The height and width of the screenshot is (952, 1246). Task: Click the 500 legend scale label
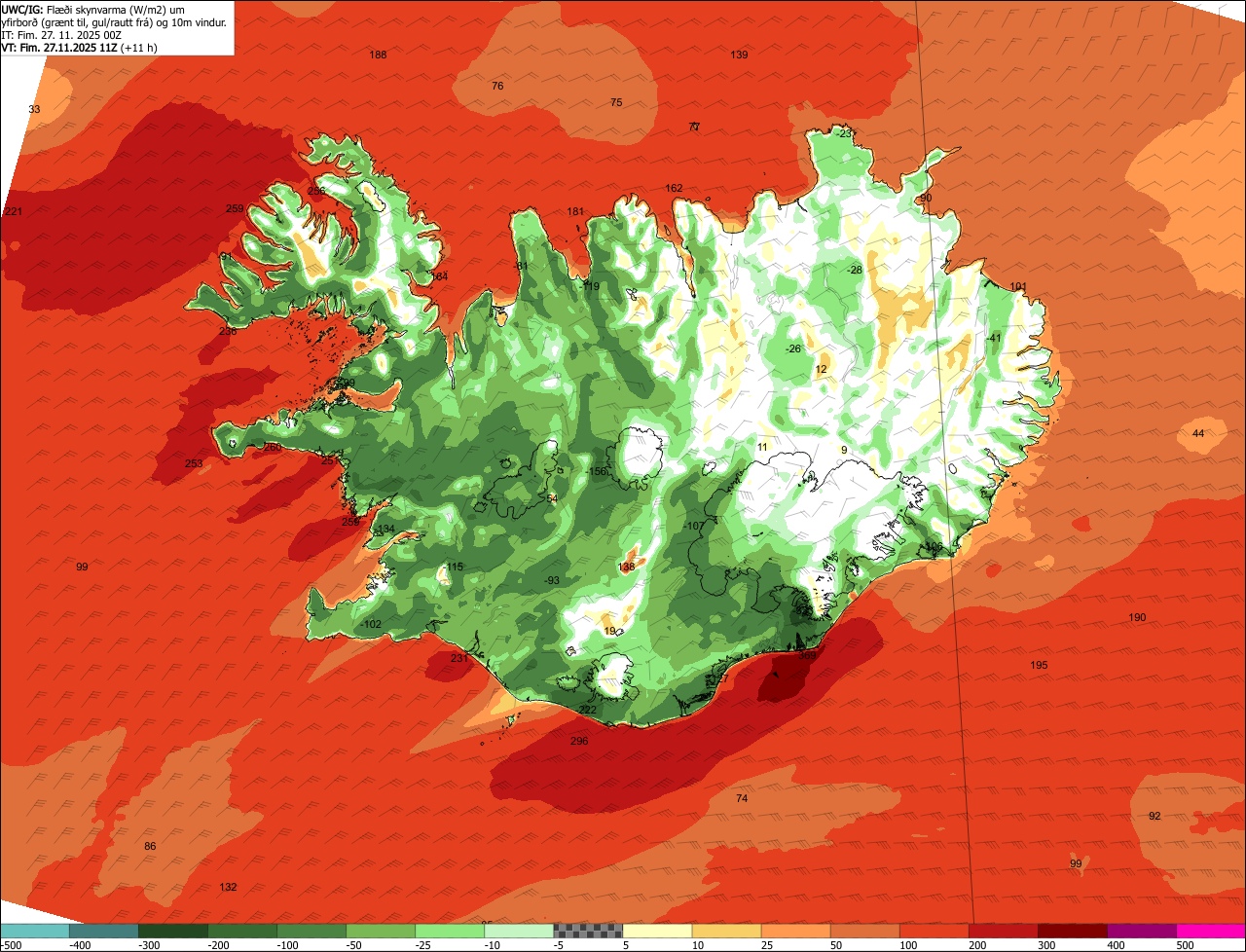click(x=1185, y=945)
